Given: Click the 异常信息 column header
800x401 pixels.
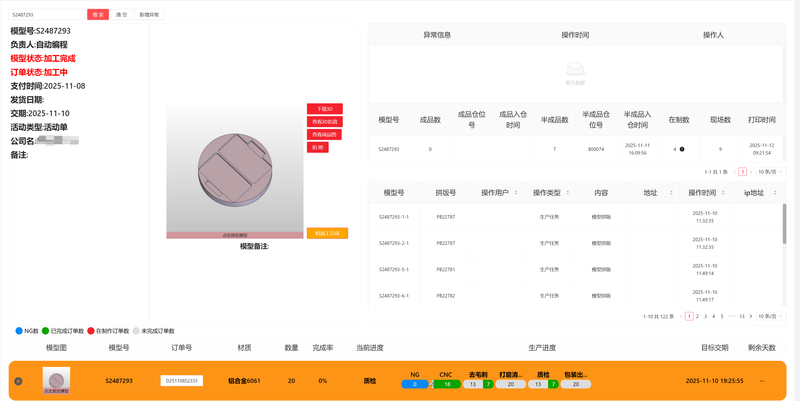Looking at the screenshot, I should coord(437,35).
